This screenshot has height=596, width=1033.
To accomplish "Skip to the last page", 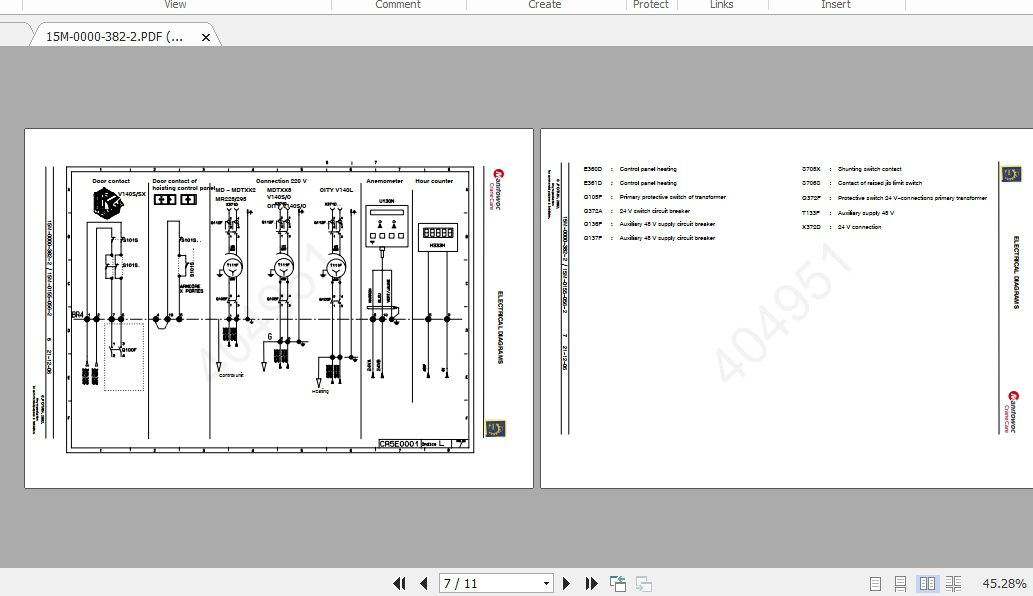I will pos(591,583).
